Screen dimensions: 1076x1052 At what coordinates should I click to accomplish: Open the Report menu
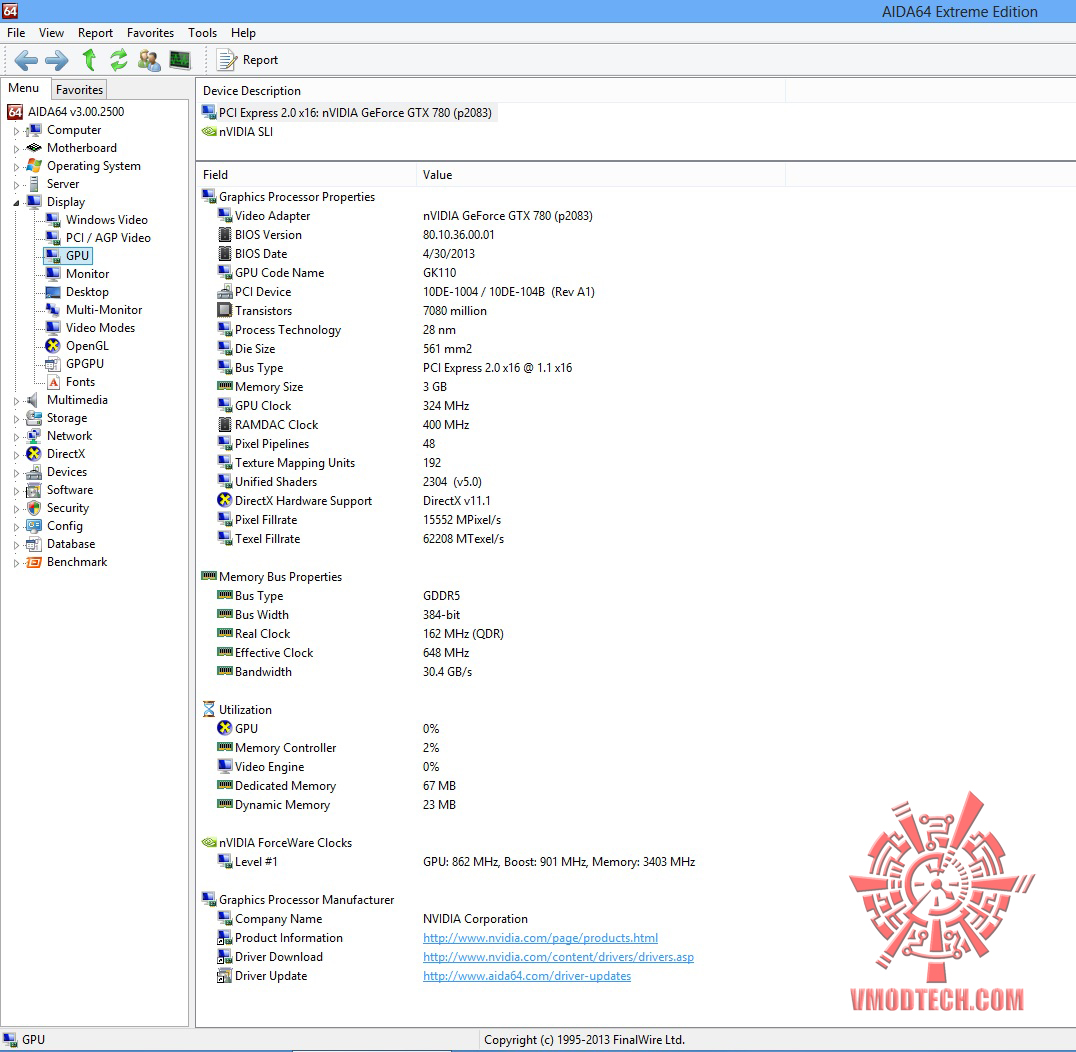[95, 33]
